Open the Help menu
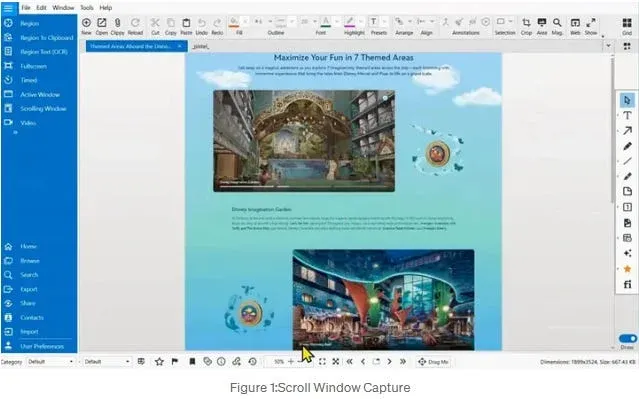 pyautogui.click(x=106, y=8)
